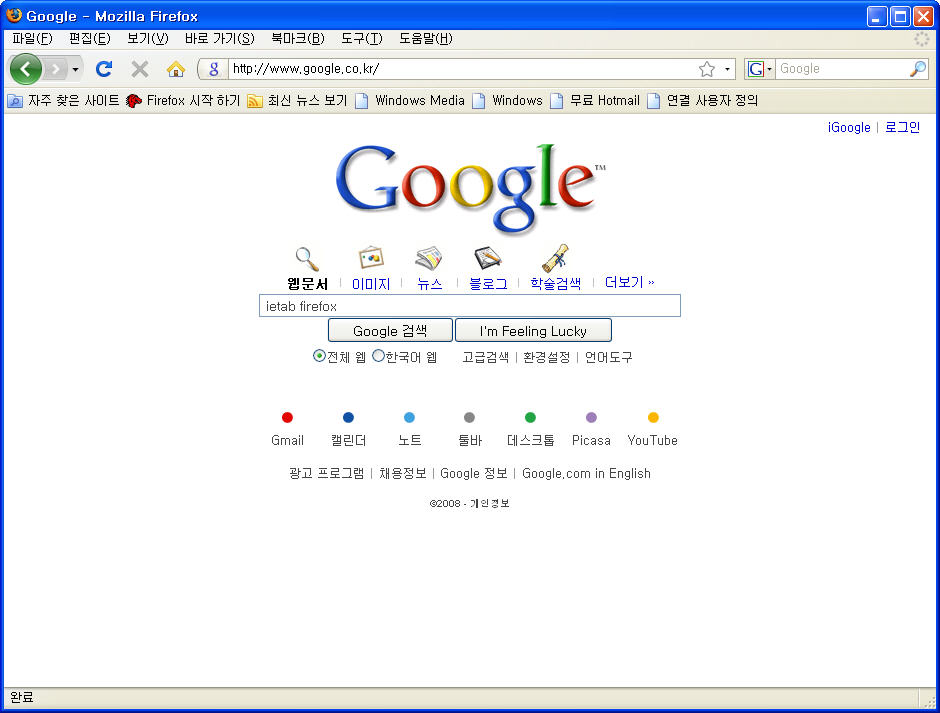Open the 무료 Hotmail bookmark

[595, 101]
